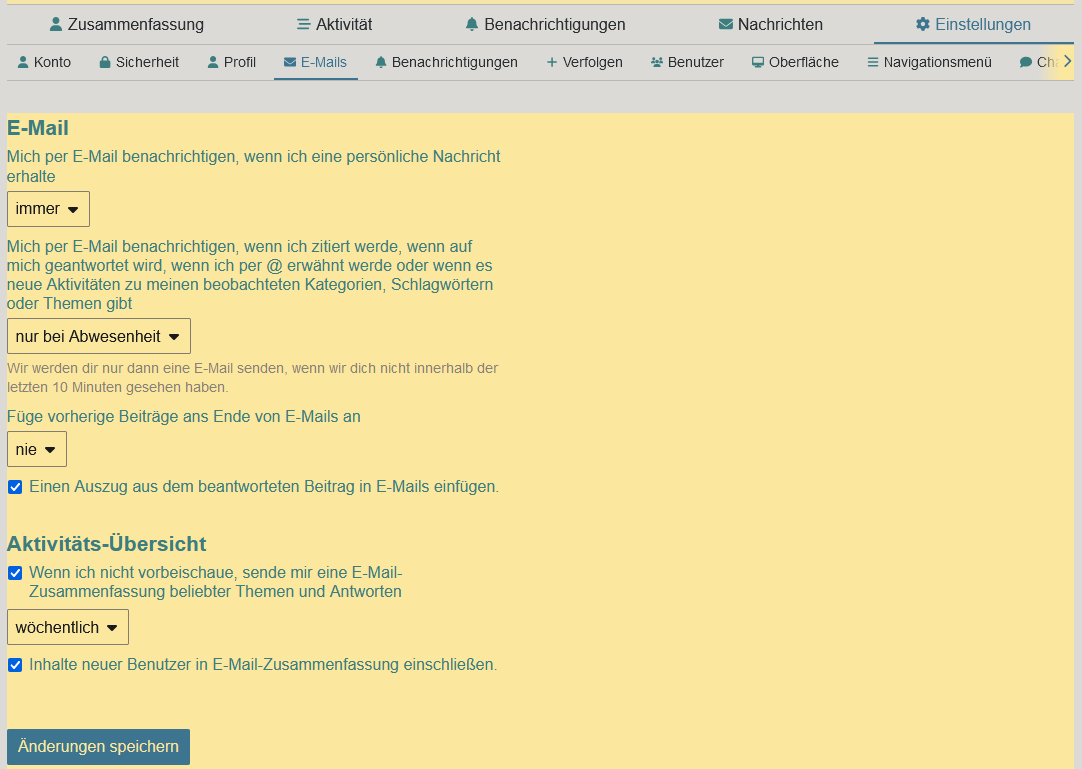Open the Oberfläche subtab
The height and width of the screenshot is (769, 1082).
click(x=796, y=62)
